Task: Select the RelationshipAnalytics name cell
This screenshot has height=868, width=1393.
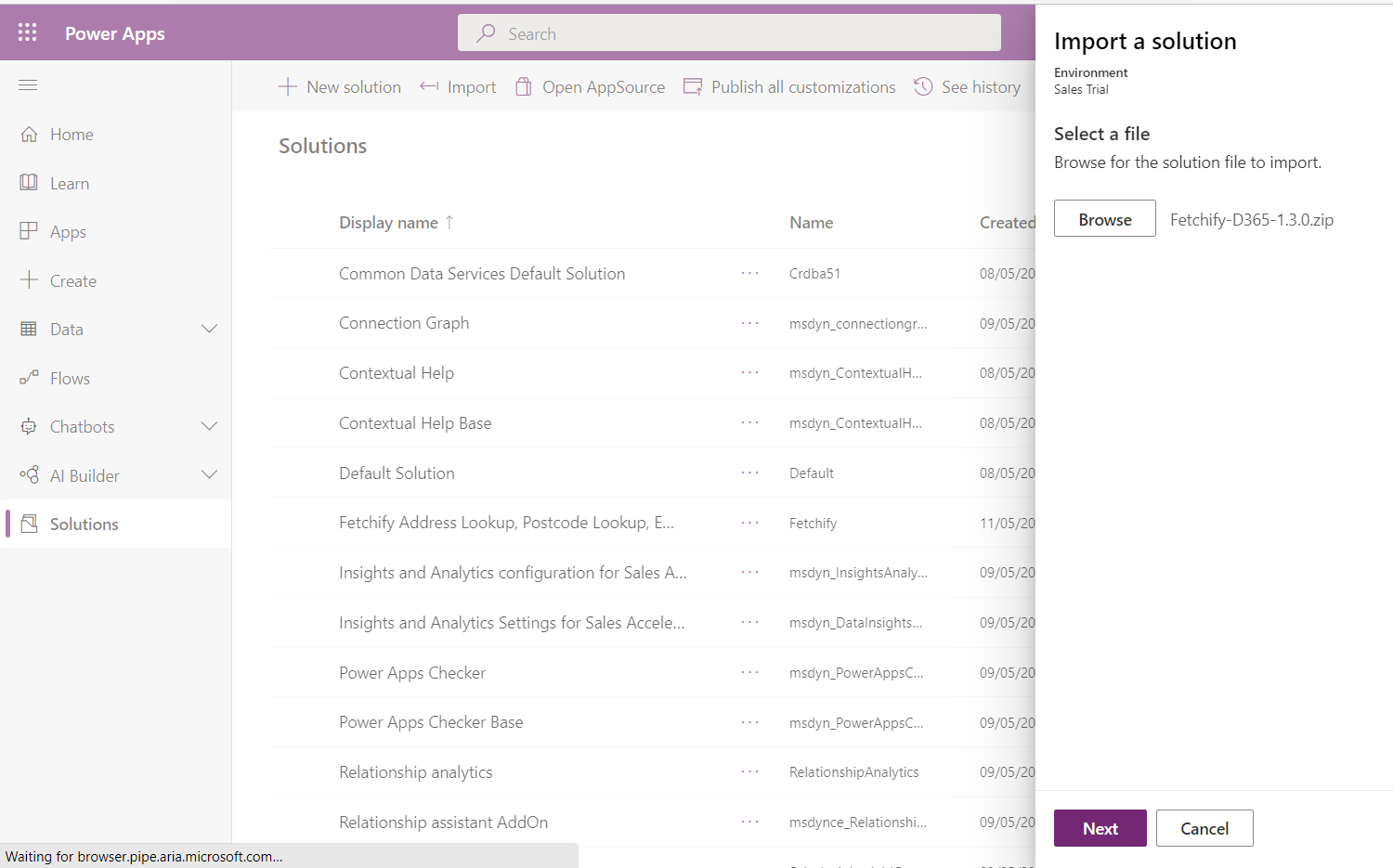Action: point(853,771)
